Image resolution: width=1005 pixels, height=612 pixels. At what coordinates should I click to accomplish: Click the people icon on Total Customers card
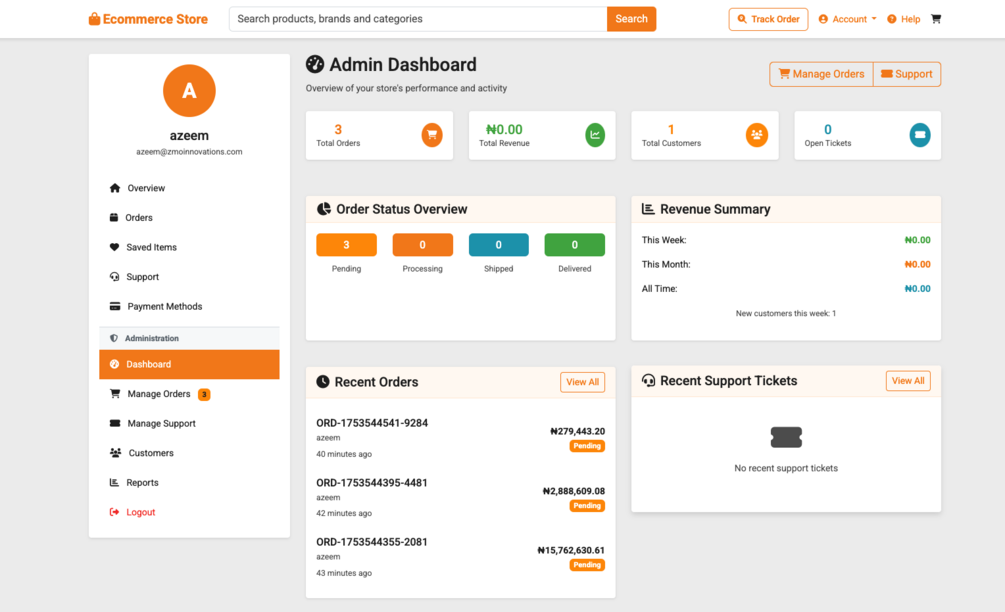tap(757, 135)
